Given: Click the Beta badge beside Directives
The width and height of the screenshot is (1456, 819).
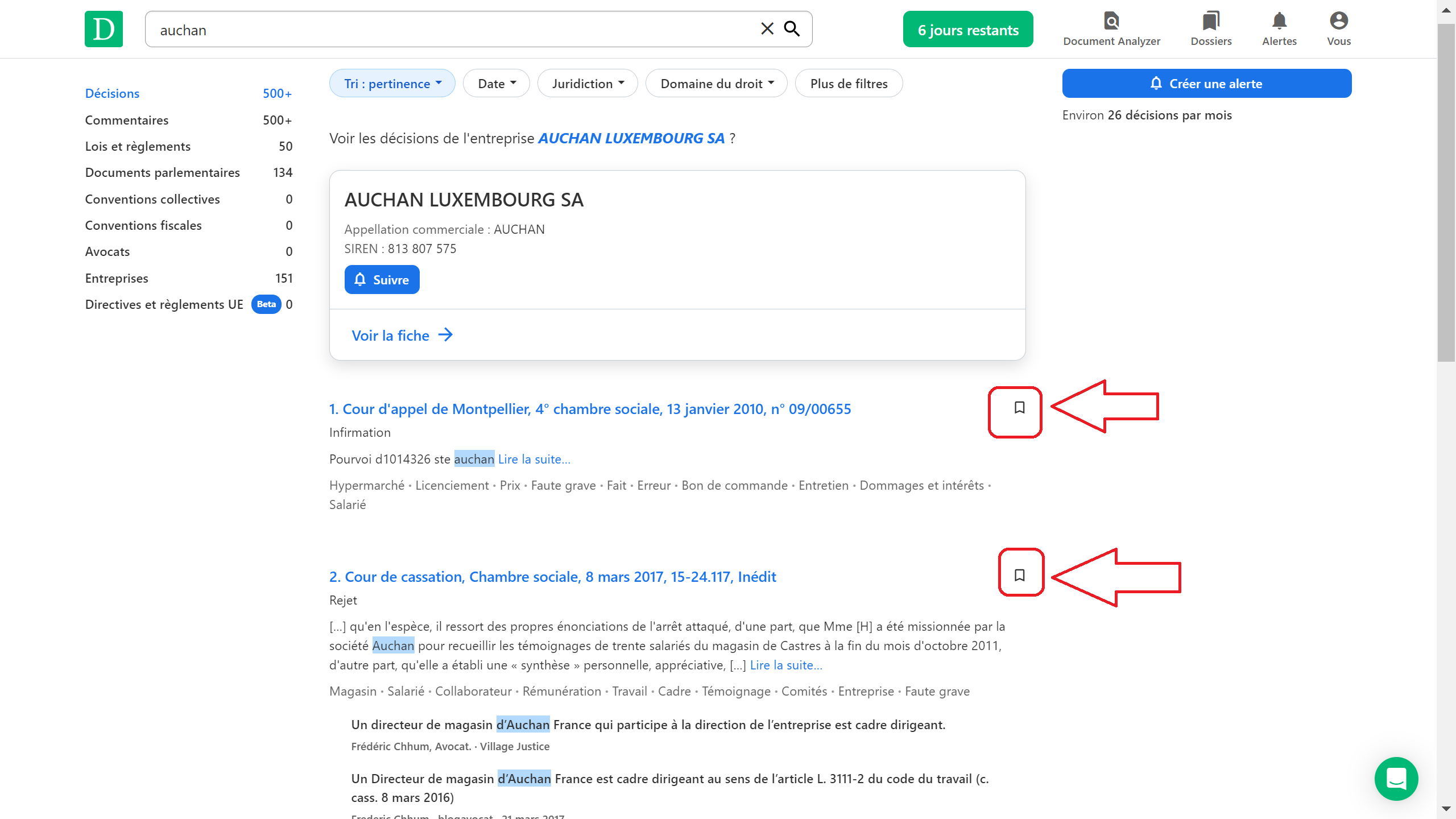Looking at the screenshot, I should [x=266, y=304].
